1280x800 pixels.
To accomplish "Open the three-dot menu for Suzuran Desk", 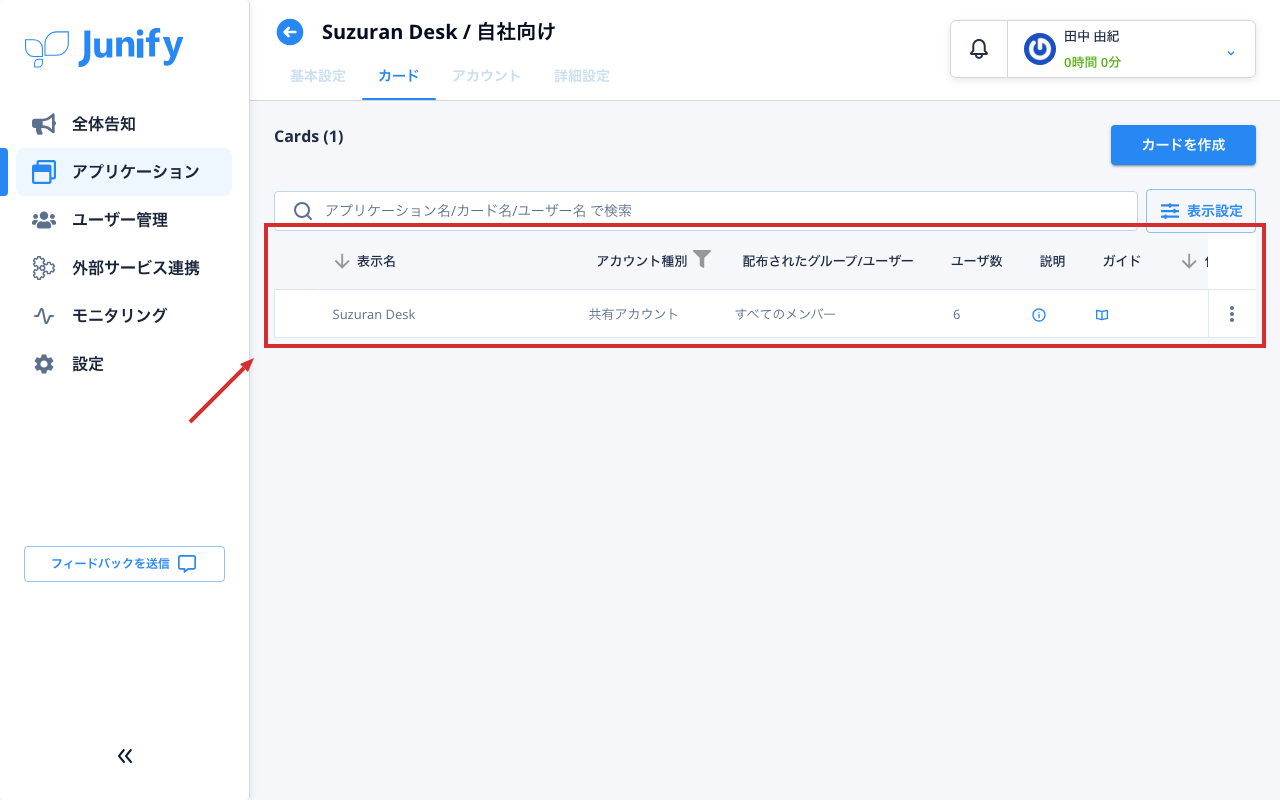I will pyautogui.click(x=1232, y=314).
